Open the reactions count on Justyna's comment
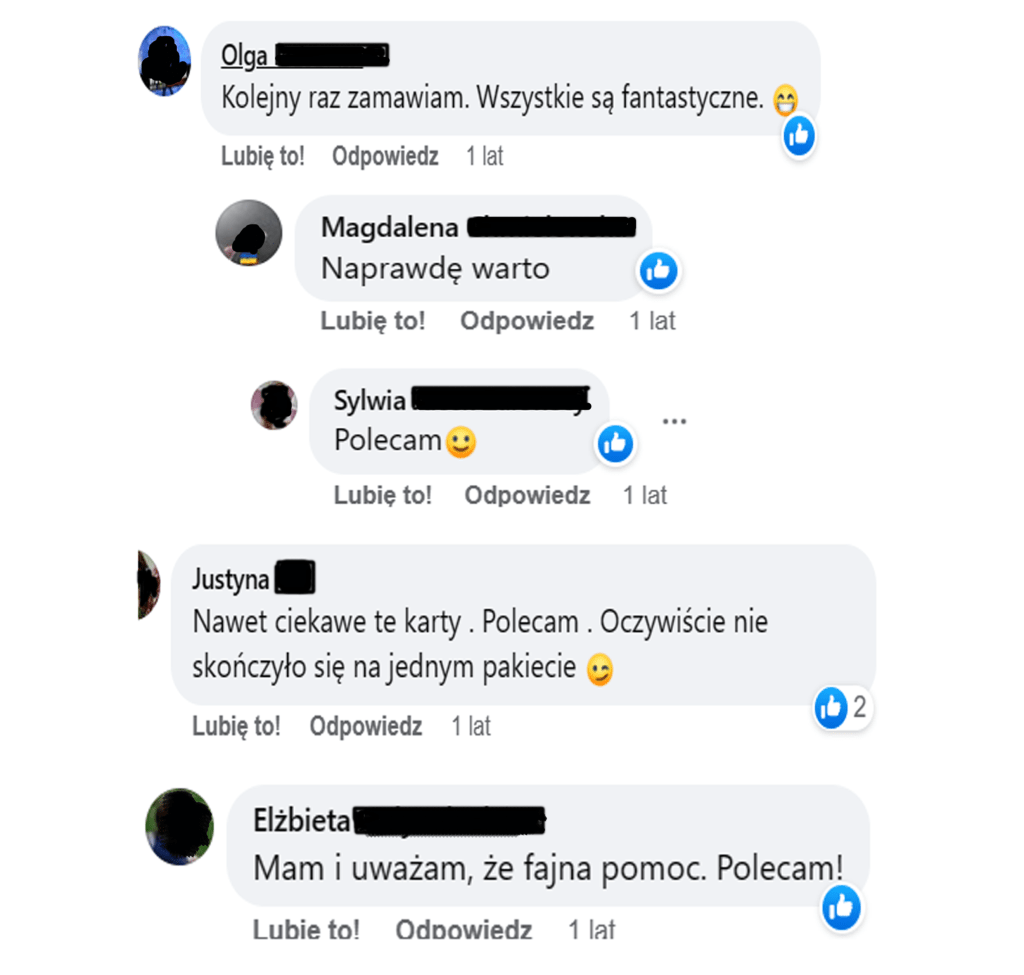 tap(842, 707)
